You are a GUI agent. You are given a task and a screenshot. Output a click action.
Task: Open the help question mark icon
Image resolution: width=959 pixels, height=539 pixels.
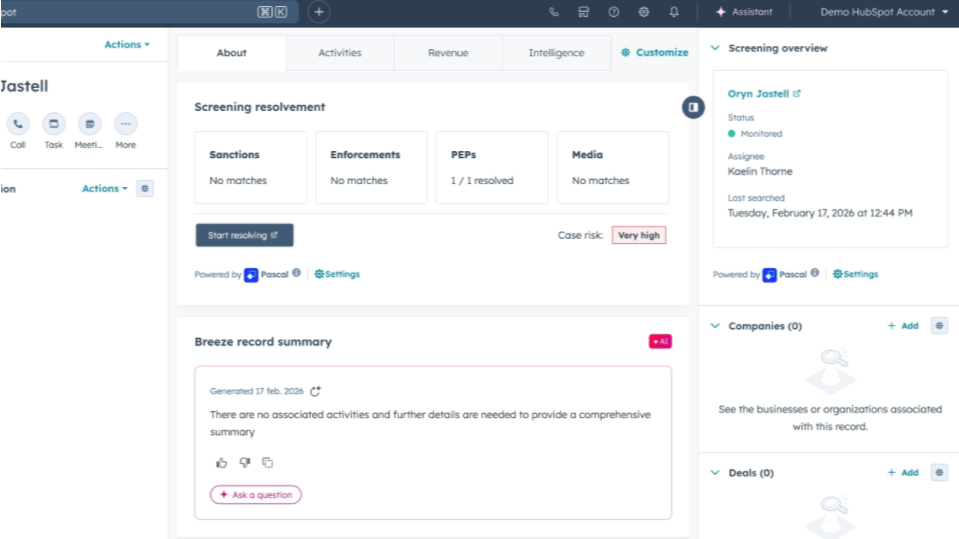[x=614, y=12]
